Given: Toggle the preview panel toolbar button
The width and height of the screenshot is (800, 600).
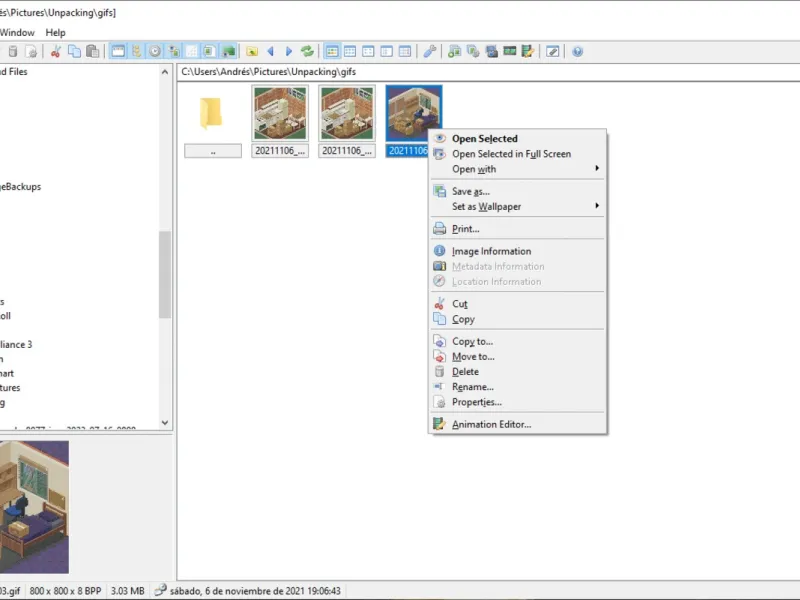Looking at the screenshot, I should tap(209, 52).
